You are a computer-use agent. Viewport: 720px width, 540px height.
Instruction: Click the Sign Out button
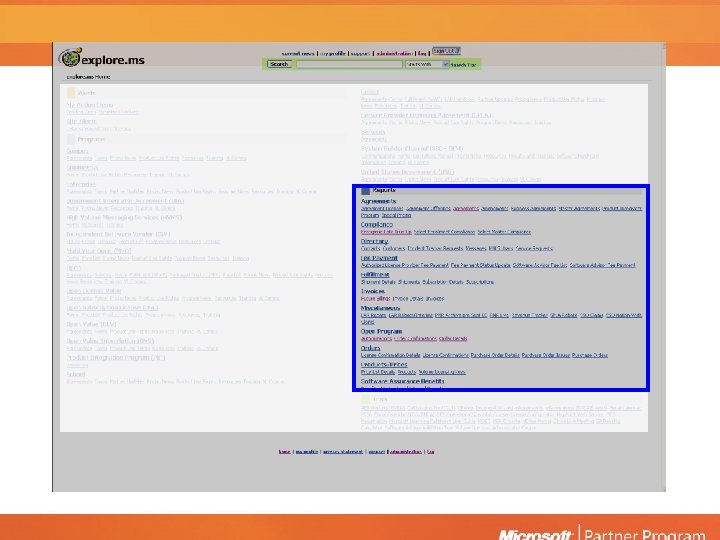click(446, 51)
